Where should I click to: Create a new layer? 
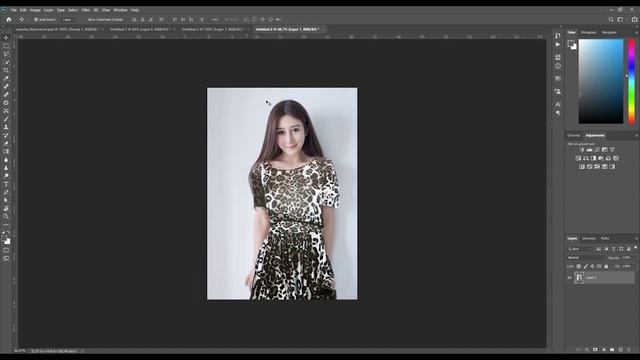pos(620,350)
